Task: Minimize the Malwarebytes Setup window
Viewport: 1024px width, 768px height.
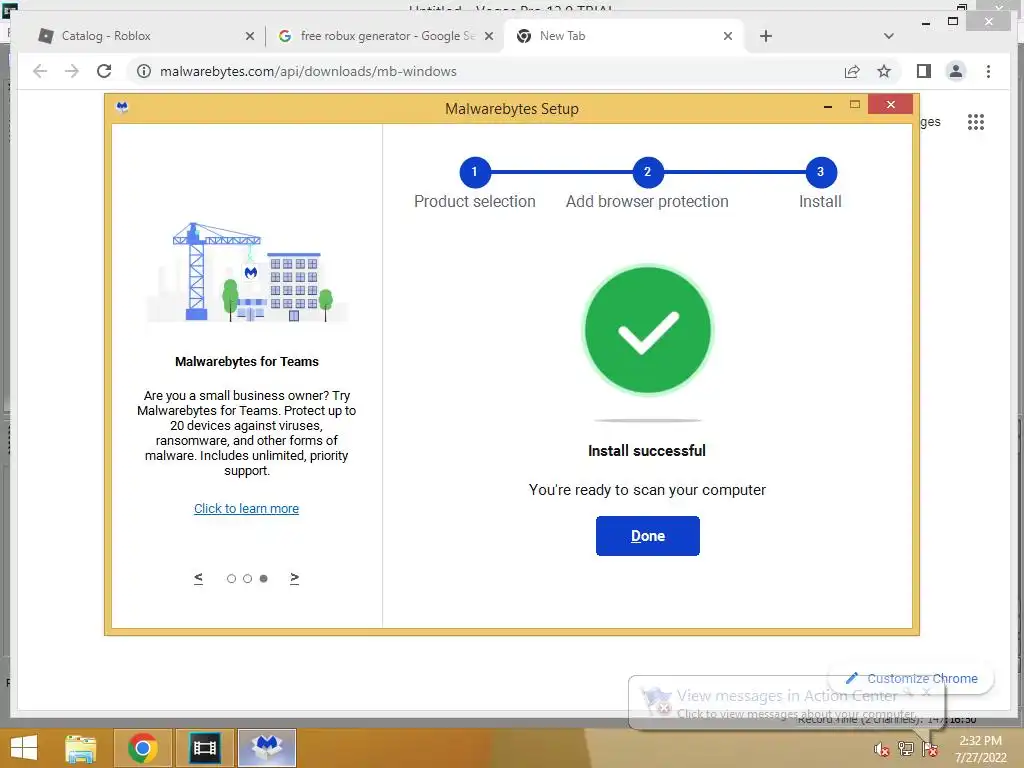Action: pos(827,105)
